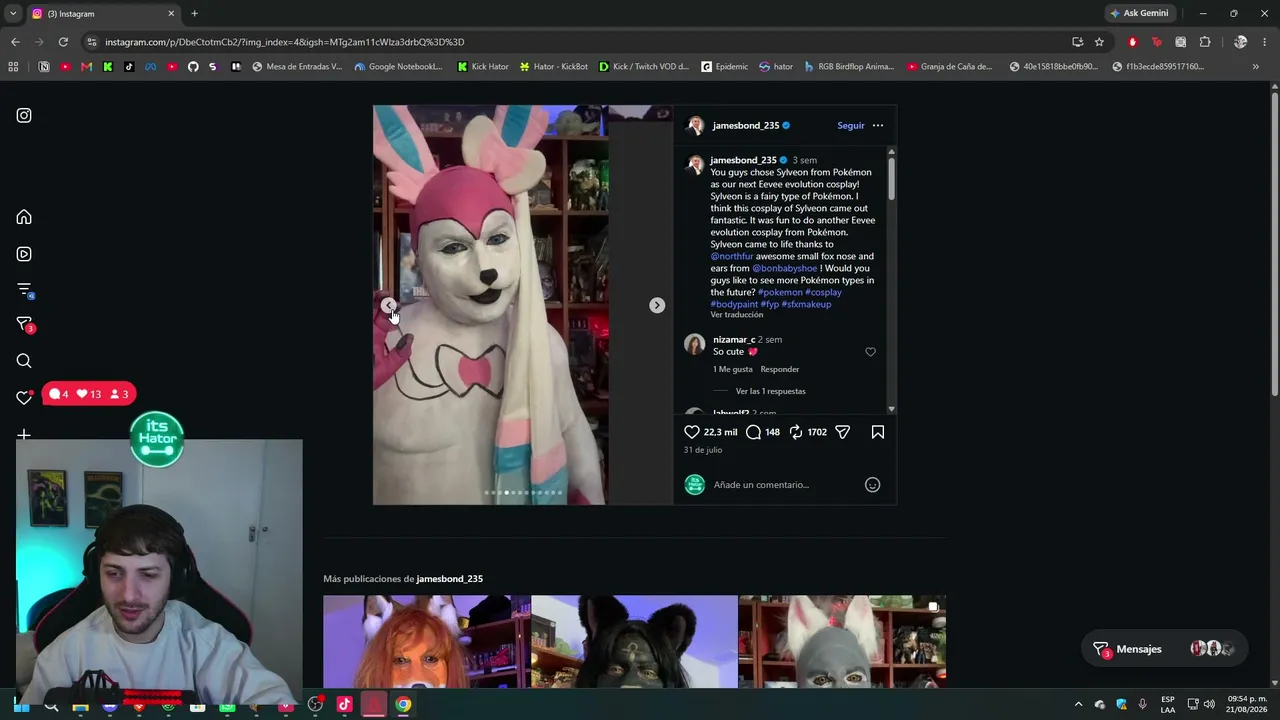The image size is (1280, 720).
Task: Share the post with paper plane icon
Action: coord(842,432)
